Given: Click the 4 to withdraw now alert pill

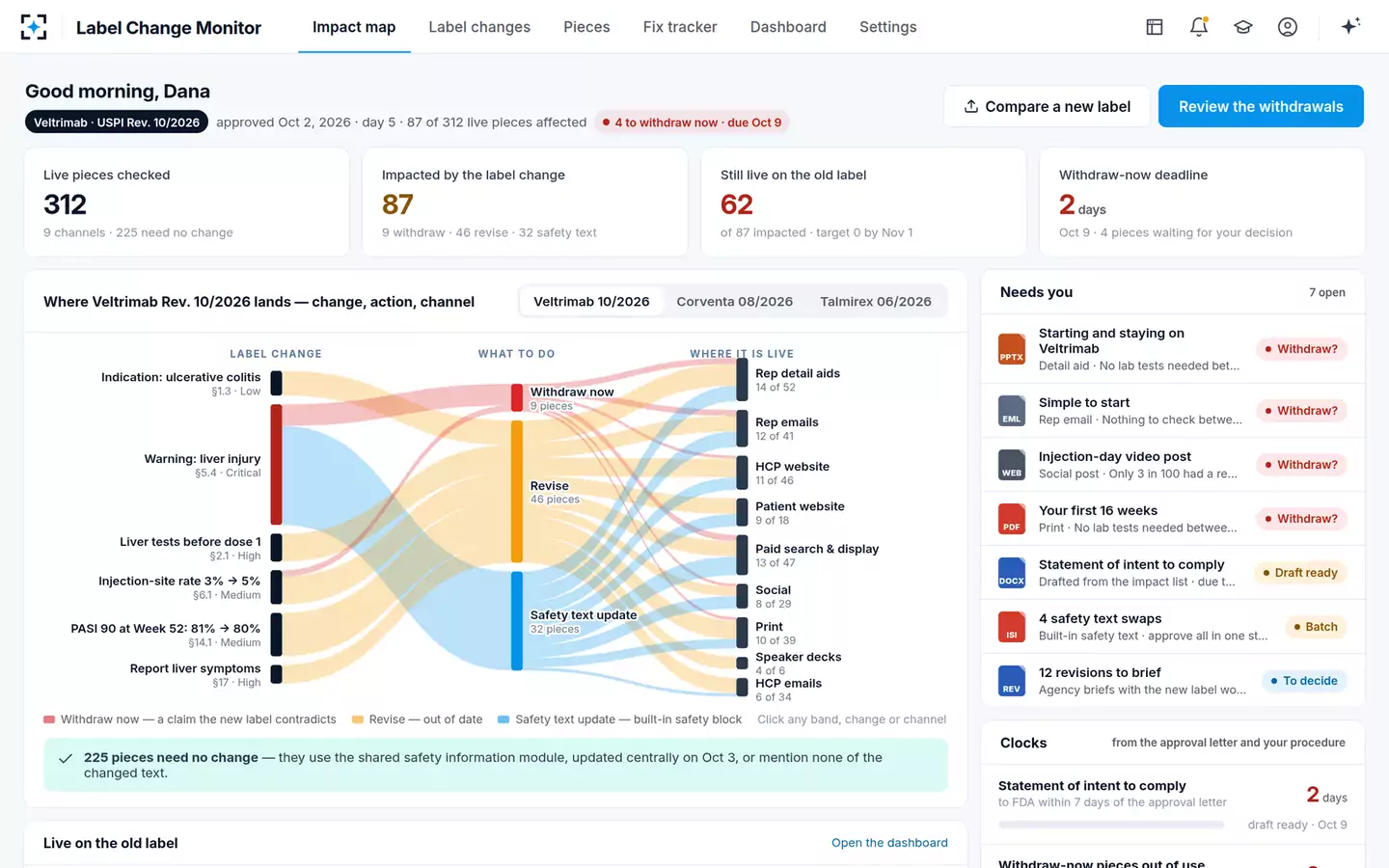Looking at the screenshot, I should point(692,122).
